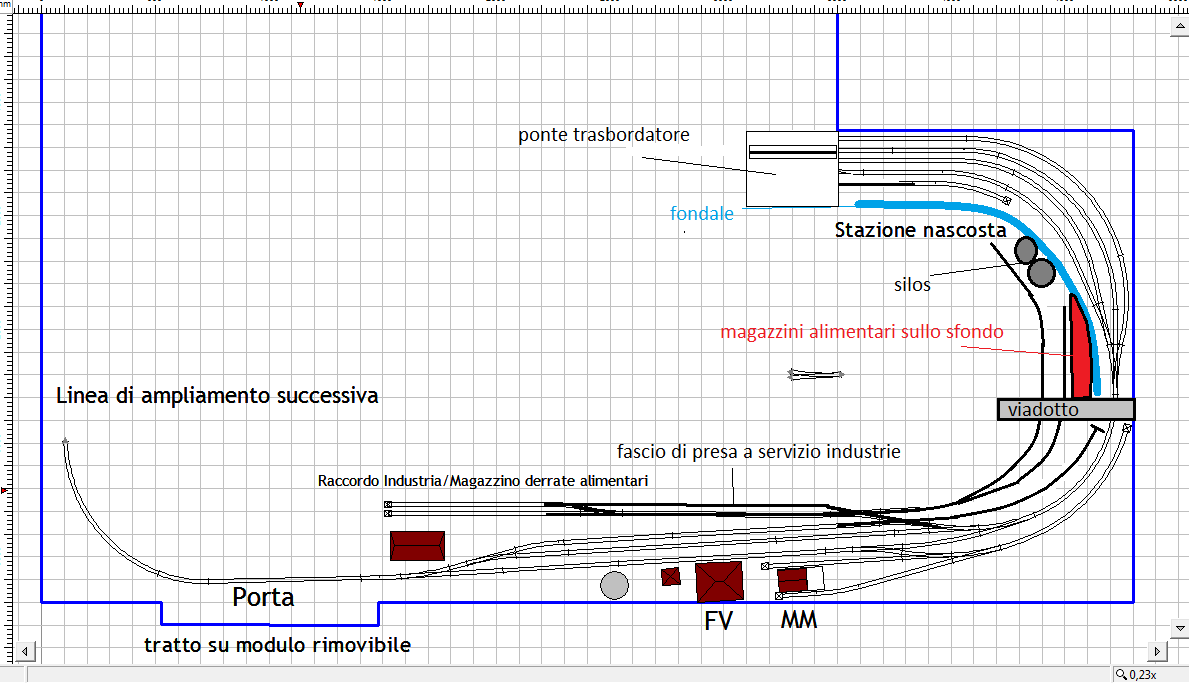Screen dimensions: 1189x683
Task: Click the 0,23x zoom level indicator
Action: click(x=1144, y=675)
